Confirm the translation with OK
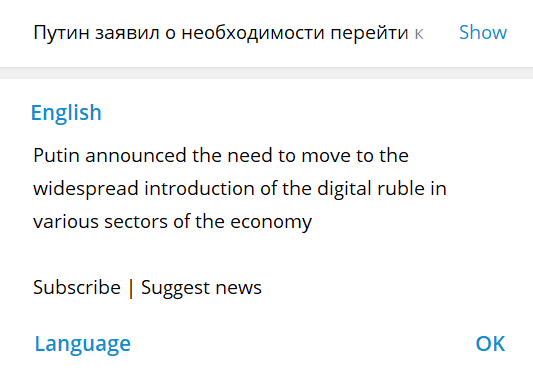Image resolution: width=533 pixels, height=377 pixels. (x=490, y=344)
